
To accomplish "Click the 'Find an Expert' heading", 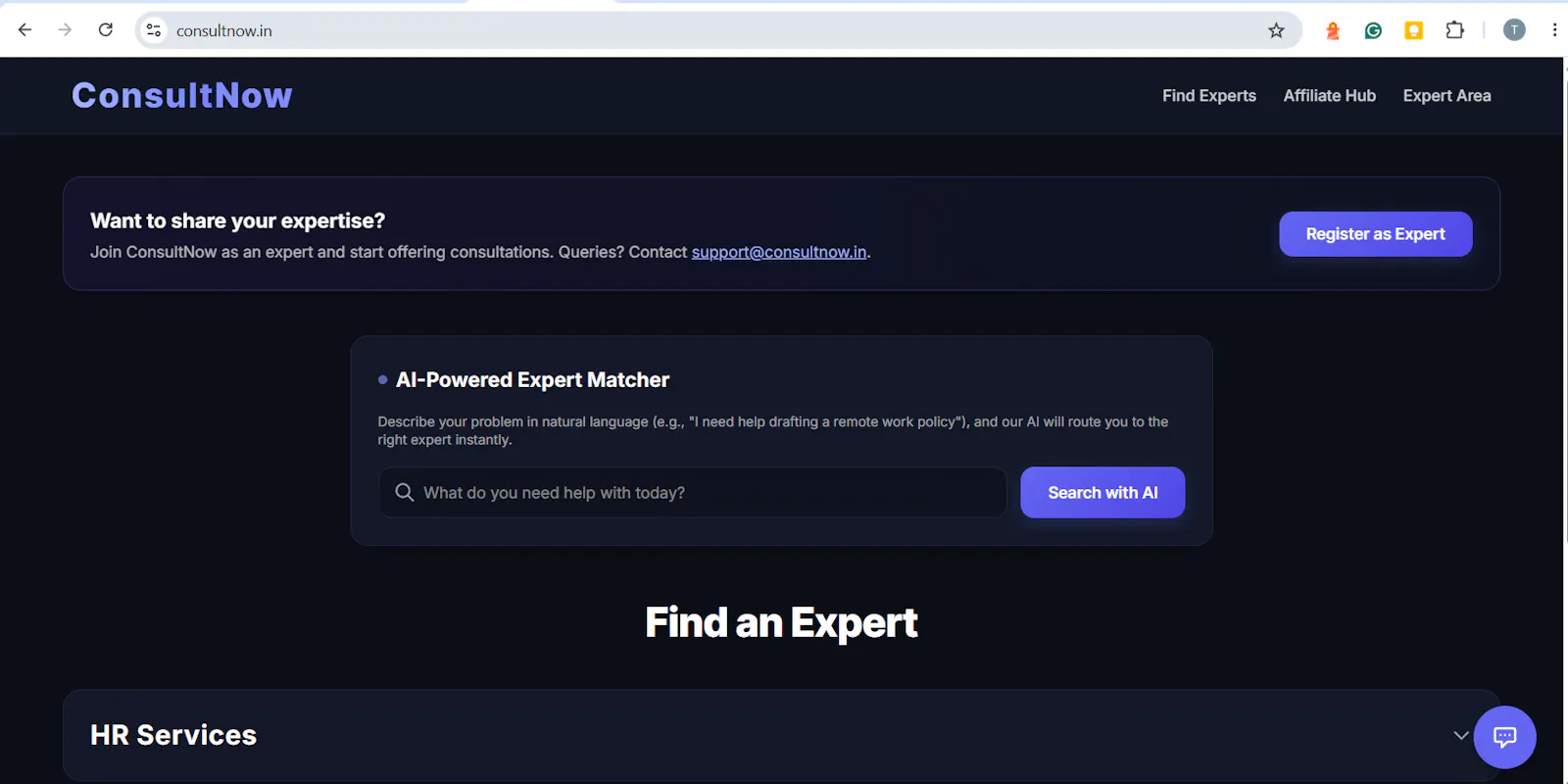I will click(x=781, y=623).
